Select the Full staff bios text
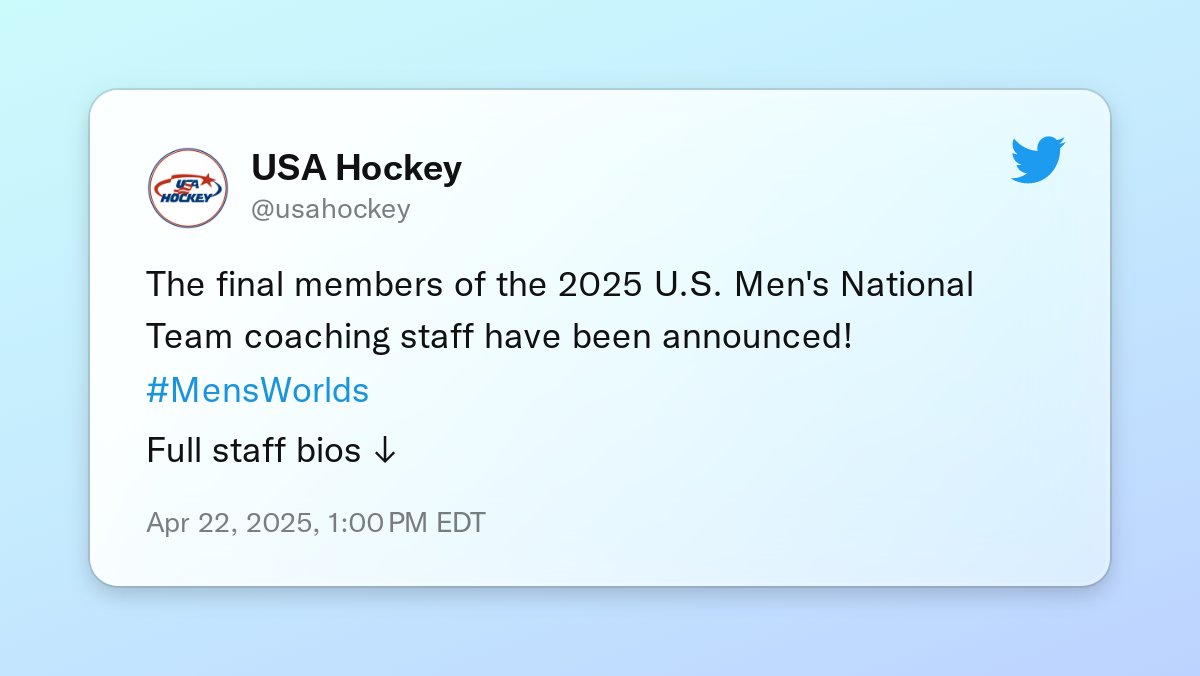The image size is (1200, 676). (253, 451)
